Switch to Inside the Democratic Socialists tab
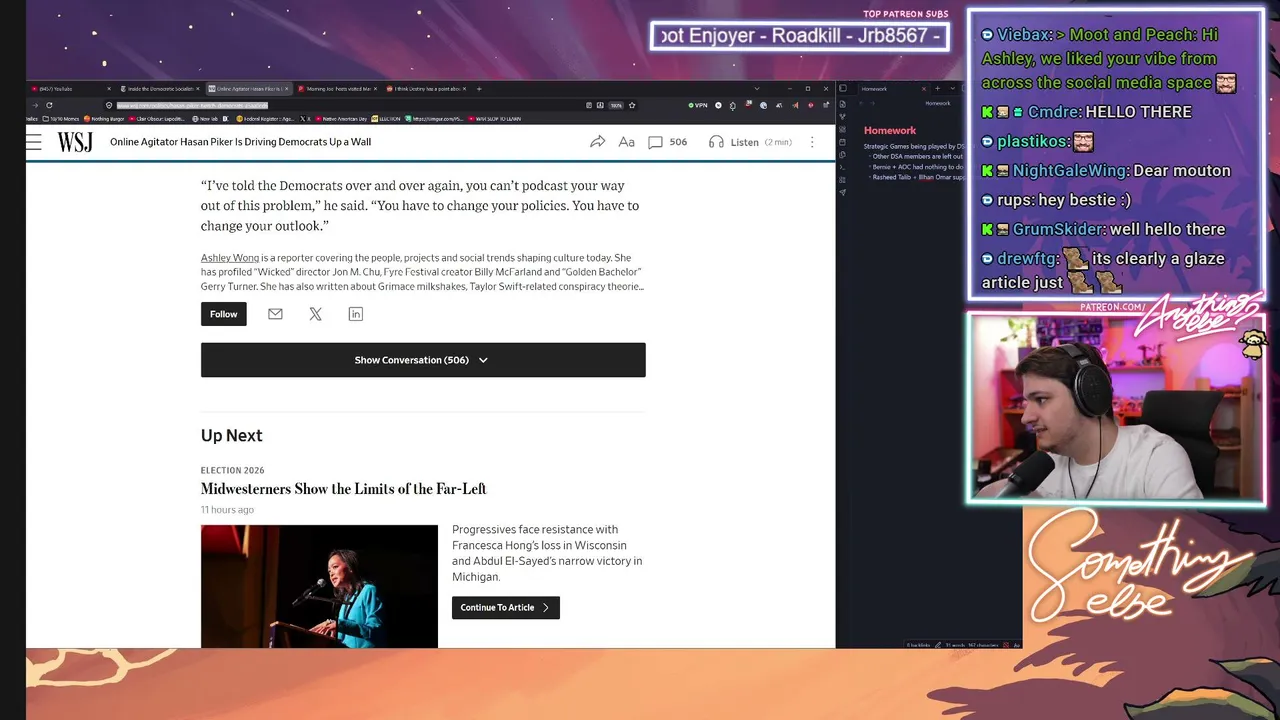This screenshot has height=720, width=1280. (x=159, y=89)
